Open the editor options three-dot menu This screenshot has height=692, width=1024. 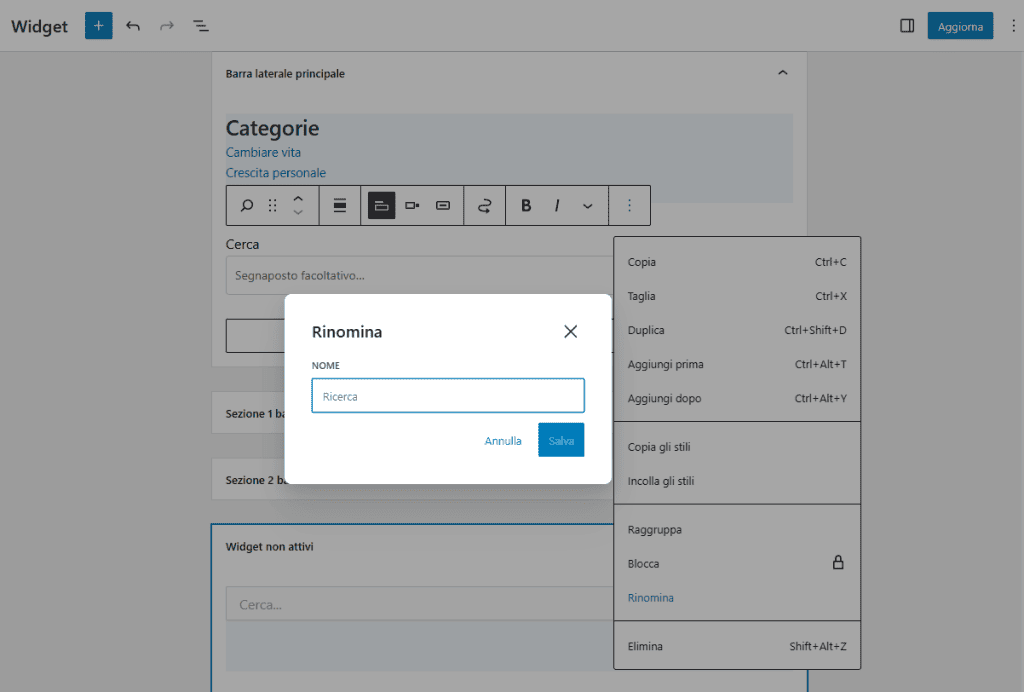(x=1013, y=26)
